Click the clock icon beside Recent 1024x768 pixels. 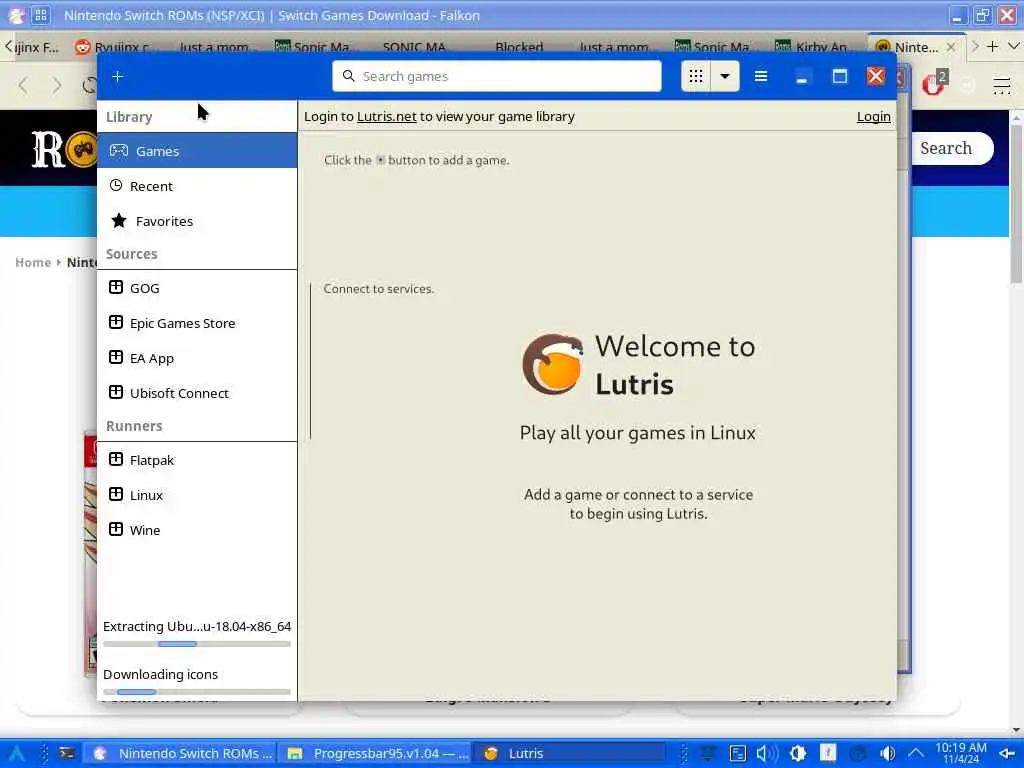(x=116, y=185)
